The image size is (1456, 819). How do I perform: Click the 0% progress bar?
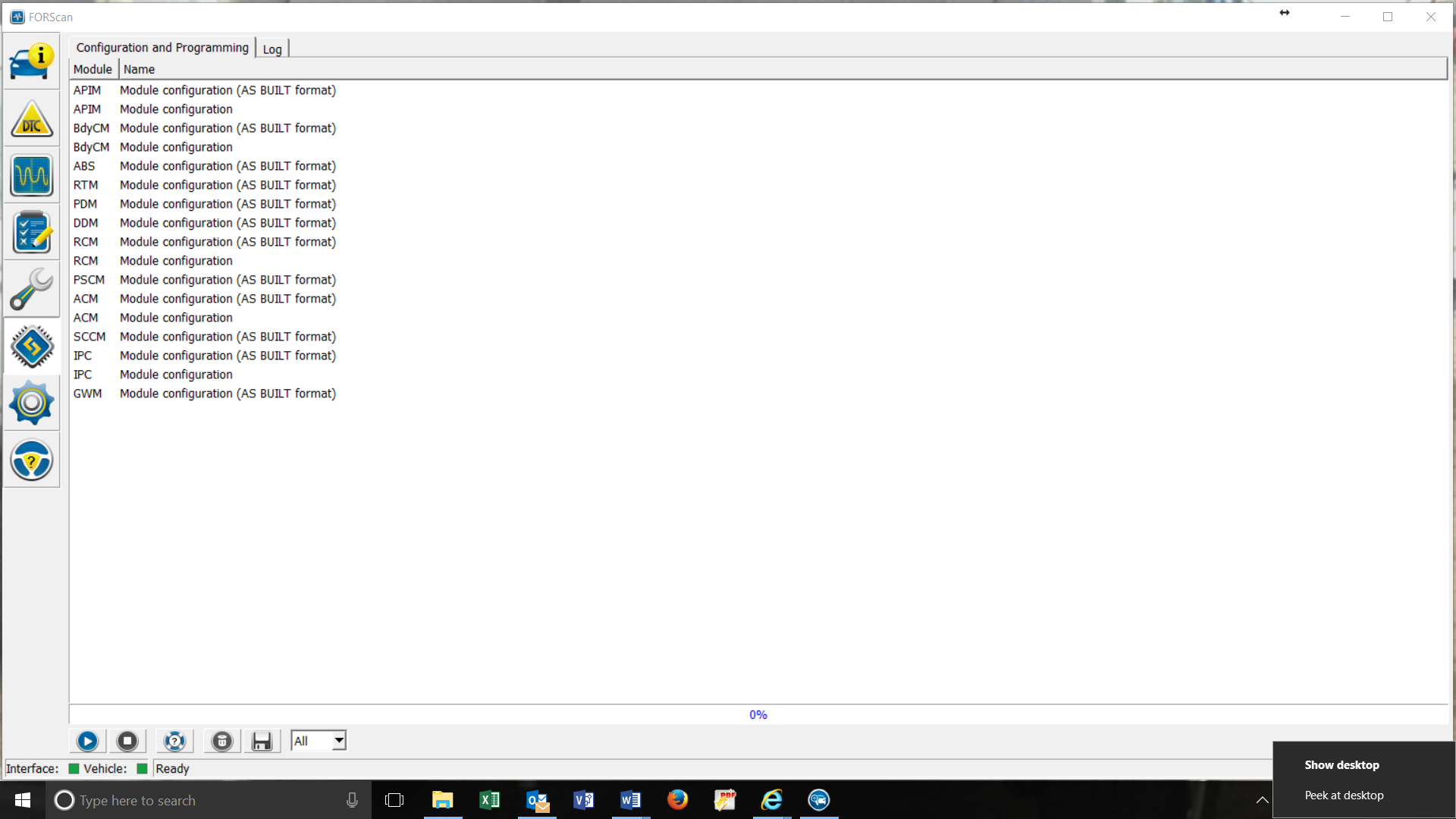pyautogui.click(x=757, y=714)
